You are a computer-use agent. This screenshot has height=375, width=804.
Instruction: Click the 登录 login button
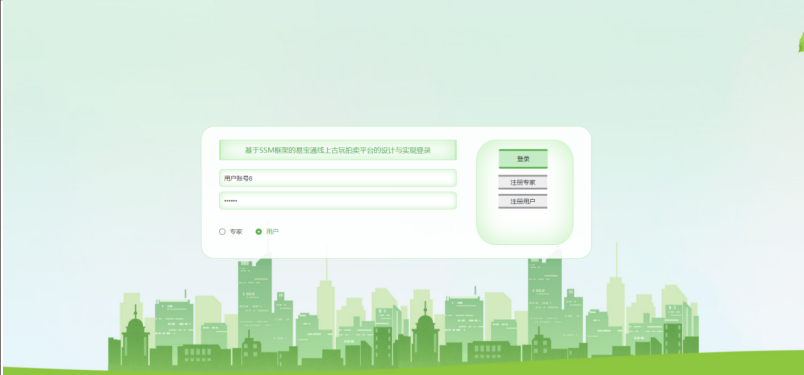click(523, 159)
